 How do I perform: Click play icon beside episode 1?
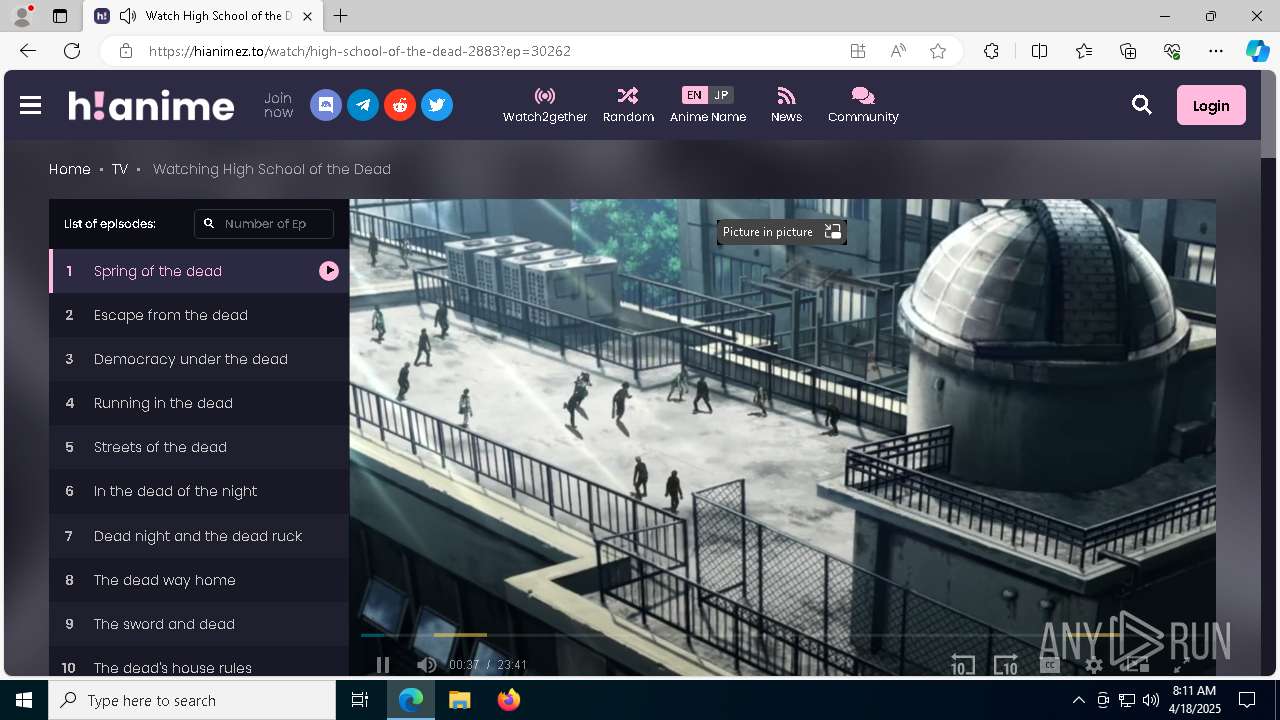click(x=329, y=271)
